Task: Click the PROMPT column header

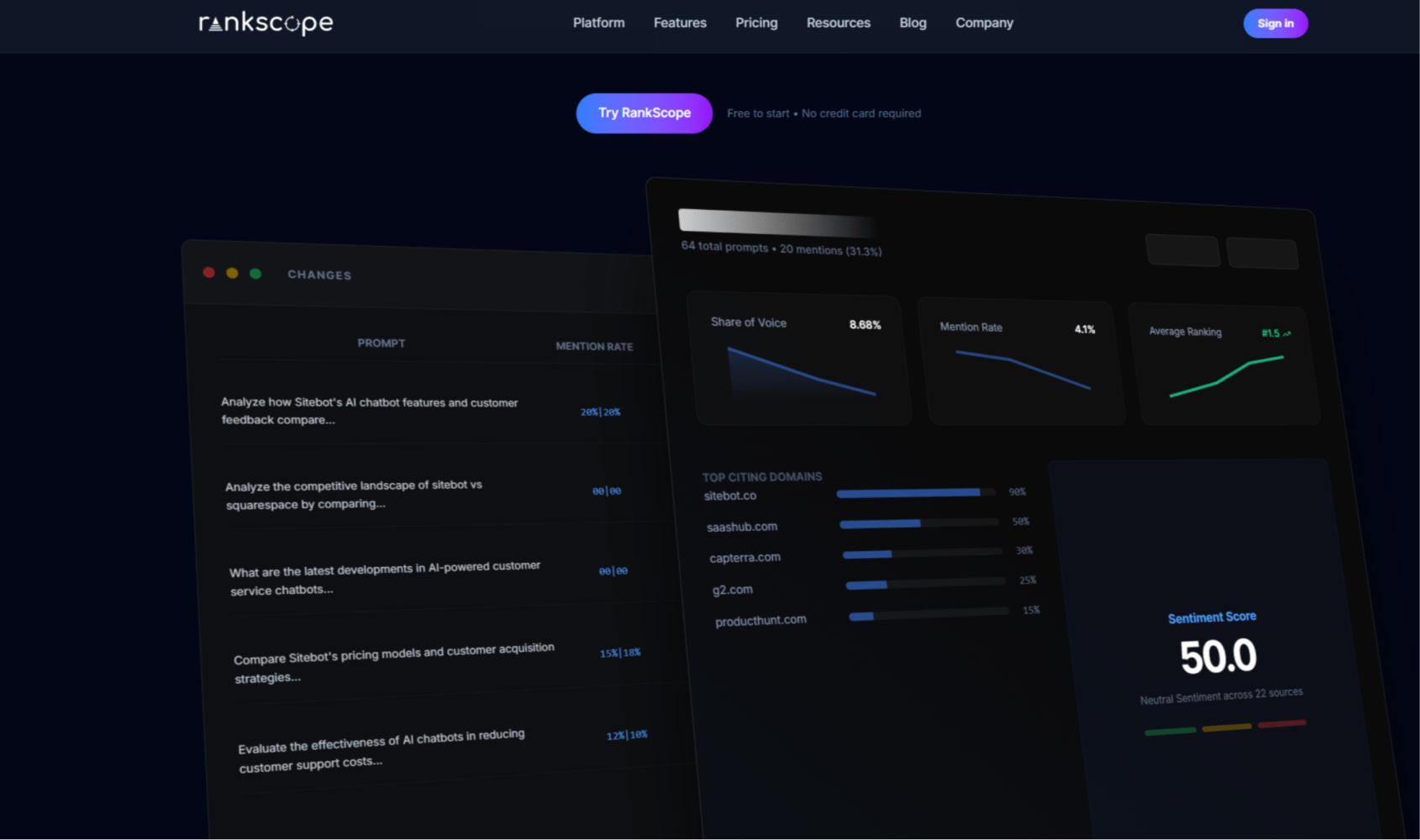Action: (381, 343)
